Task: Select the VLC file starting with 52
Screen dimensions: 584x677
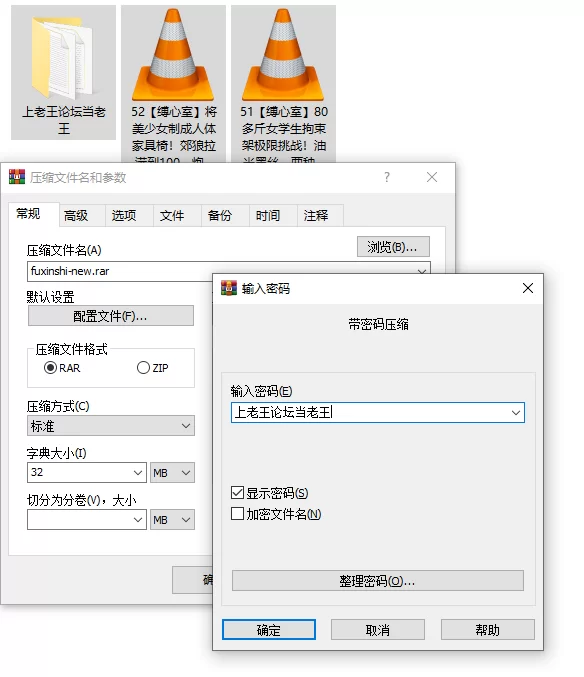Action: point(173,84)
